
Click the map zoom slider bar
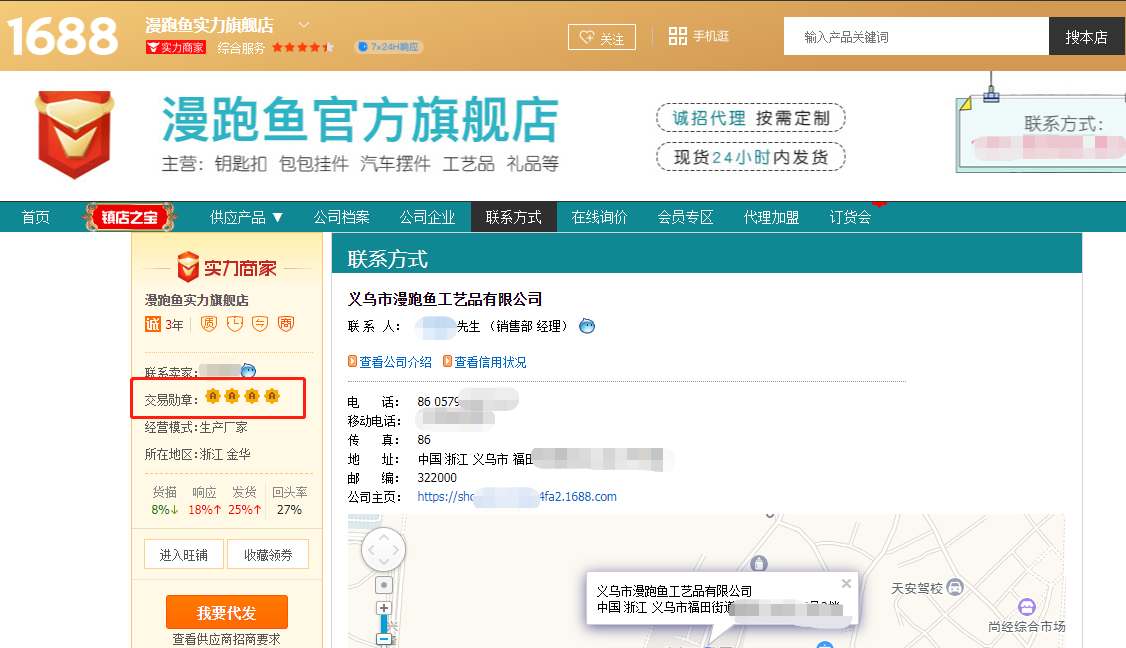(x=384, y=624)
